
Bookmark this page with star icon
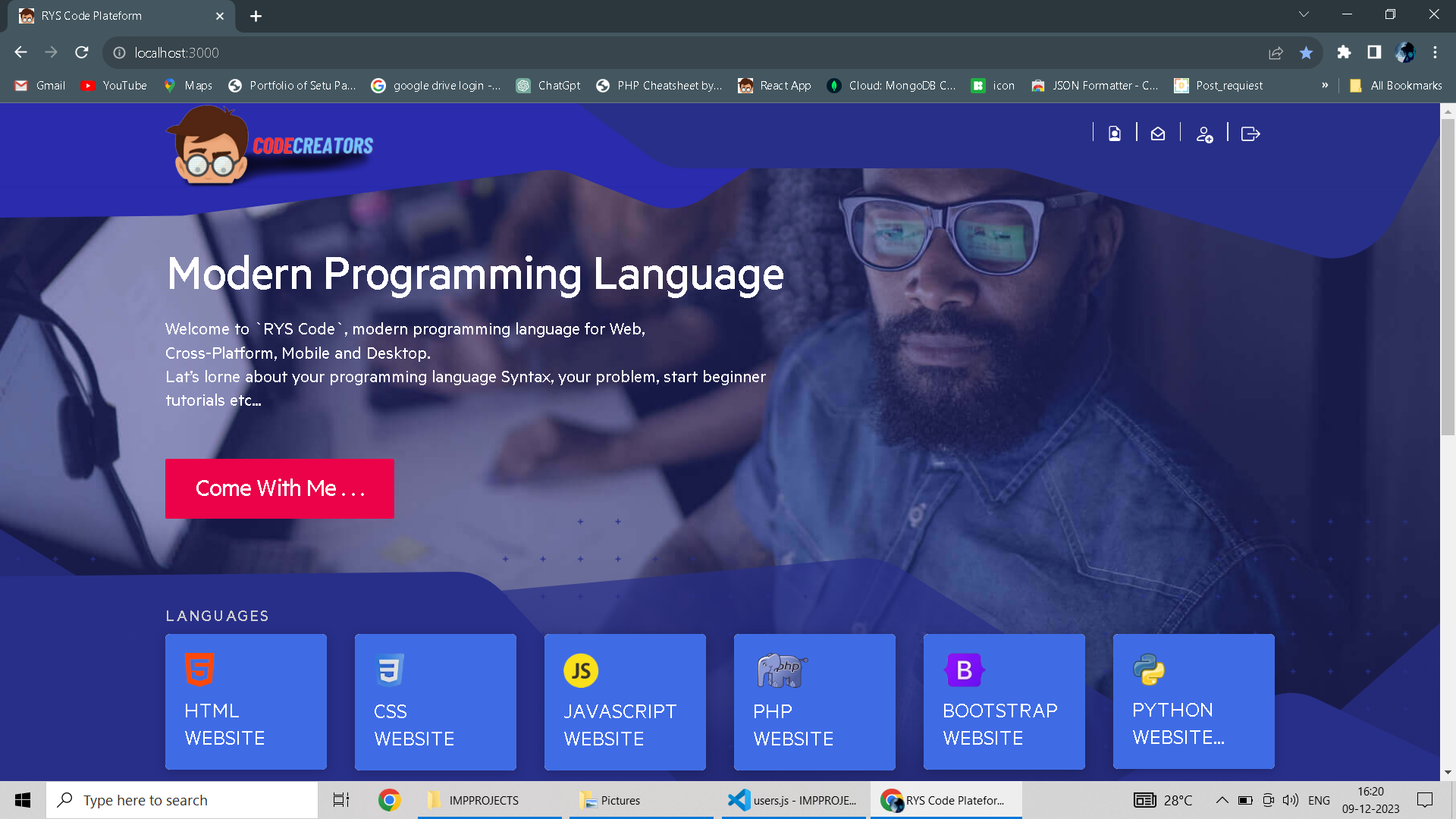pos(1306,52)
